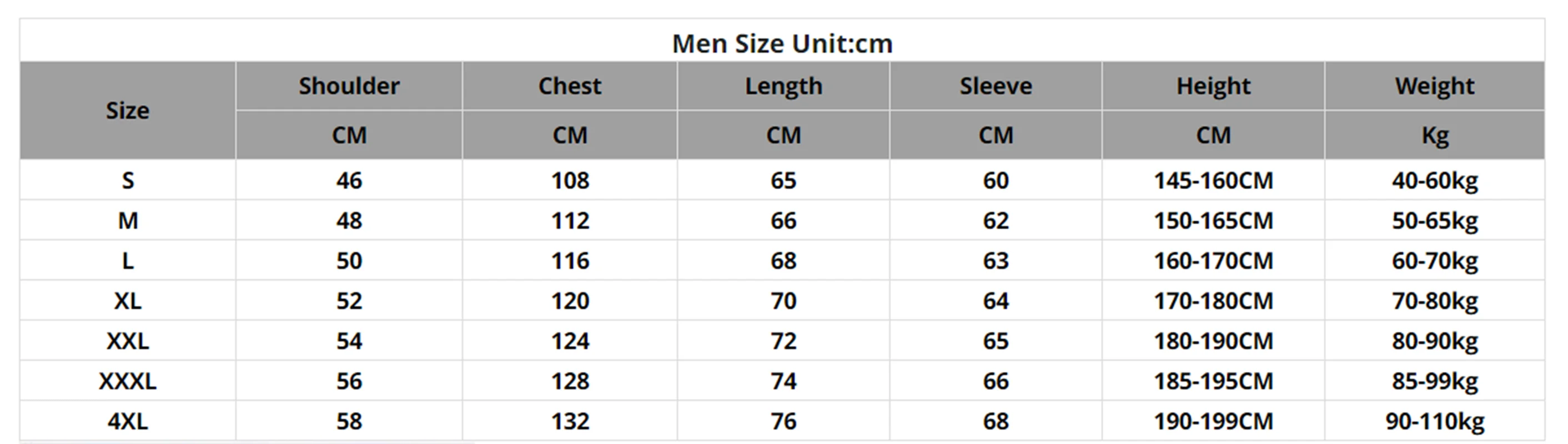Click the "Men Size Unit:cm" title

point(782,43)
